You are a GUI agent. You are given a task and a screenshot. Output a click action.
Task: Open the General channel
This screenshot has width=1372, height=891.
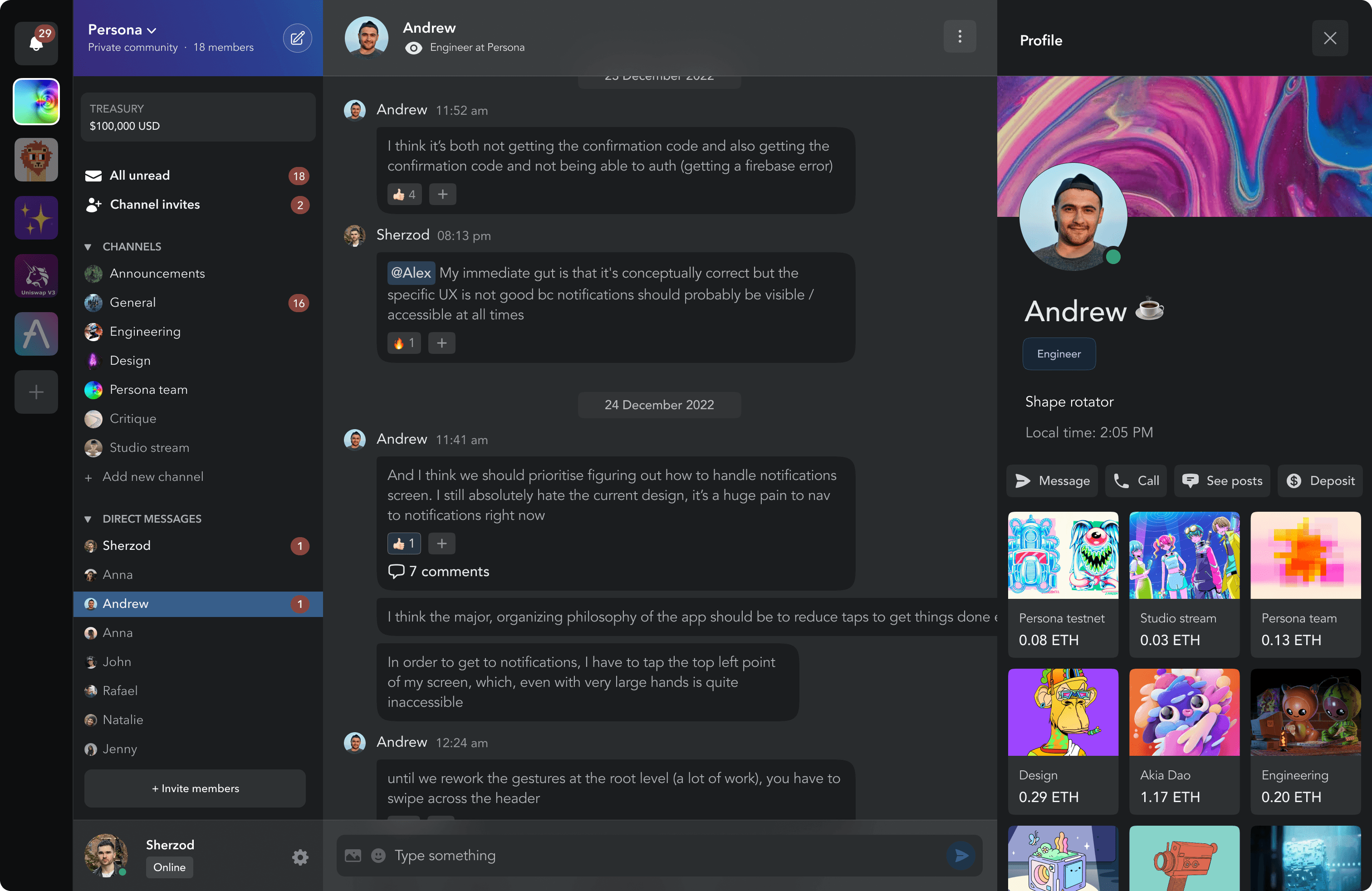(198, 303)
